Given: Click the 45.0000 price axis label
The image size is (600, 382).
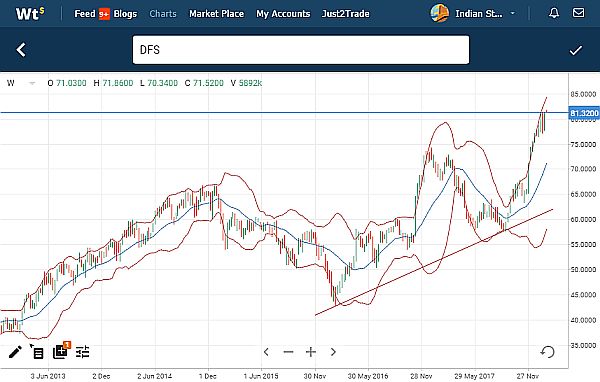Looking at the screenshot, I should tap(584, 295).
